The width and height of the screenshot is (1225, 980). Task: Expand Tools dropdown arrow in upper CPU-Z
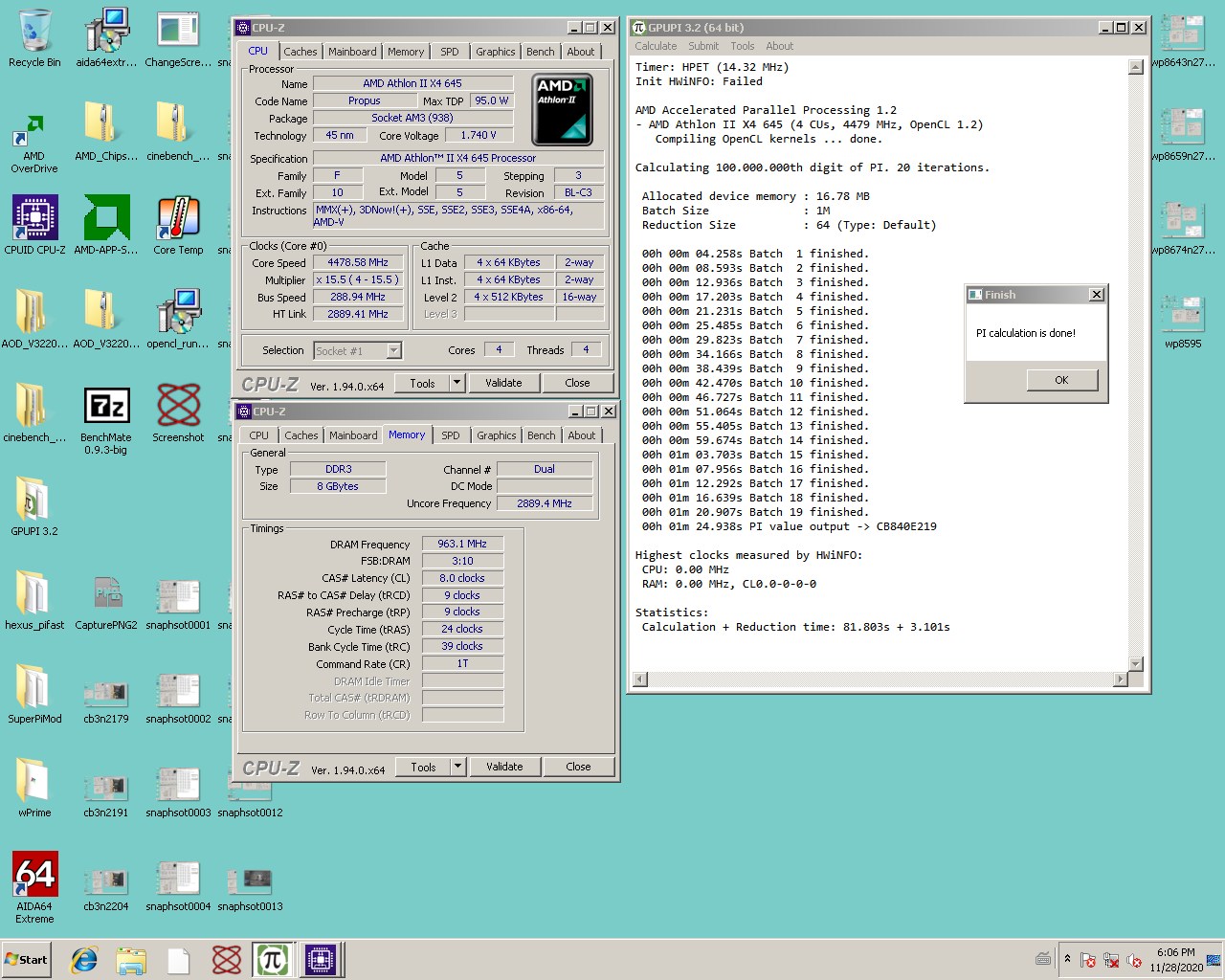pyautogui.click(x=457, y=383)
